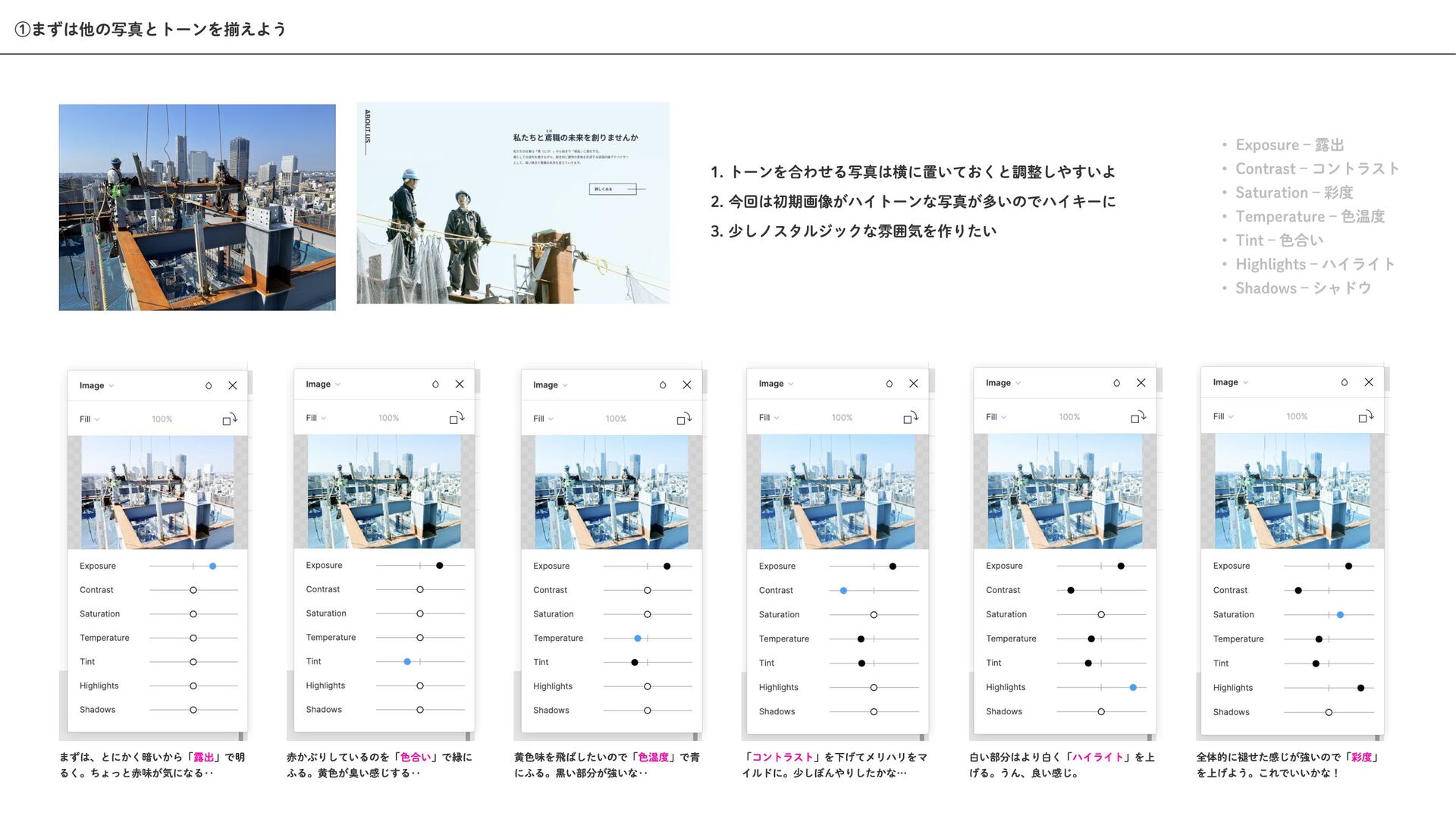Click rotate image icon in fourth Image panel
Screen dimensions: 1456x819
[x=911, y=418]
